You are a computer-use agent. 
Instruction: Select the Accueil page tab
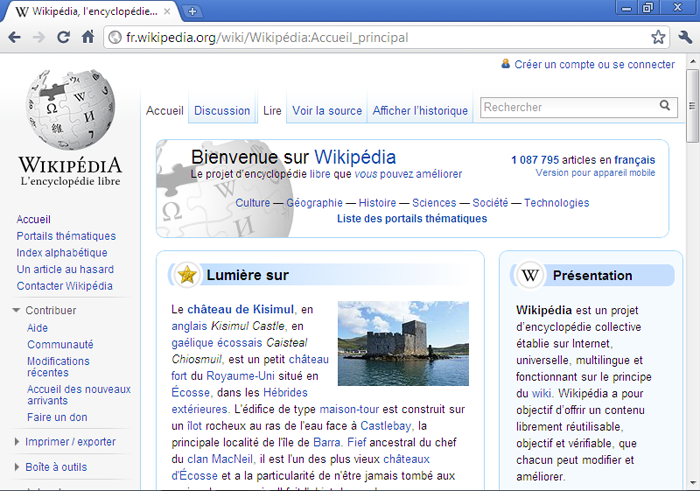pyautogui.click(x=165, y=110)
